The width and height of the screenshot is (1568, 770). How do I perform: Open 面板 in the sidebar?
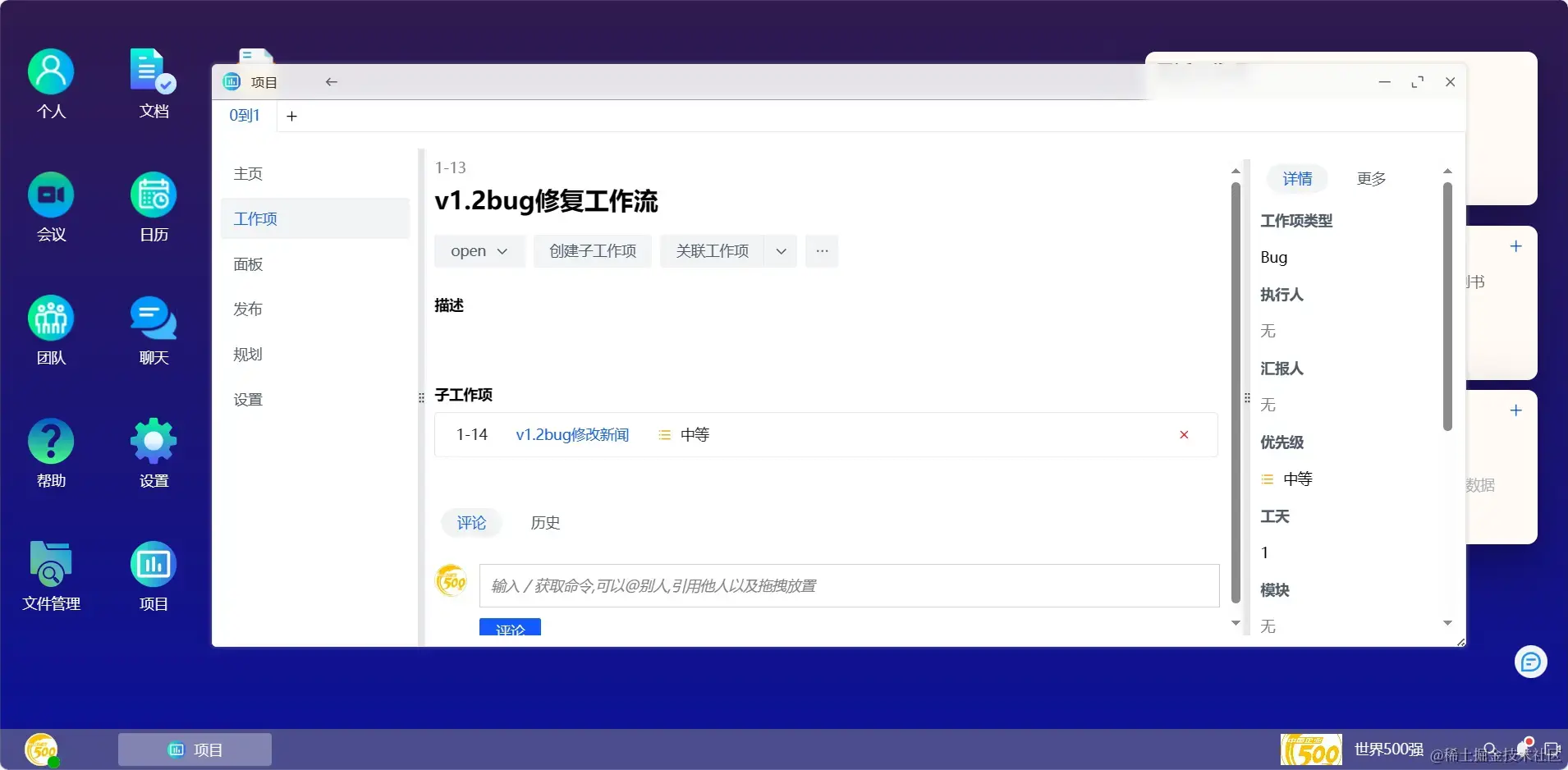[x=315, y=264]
